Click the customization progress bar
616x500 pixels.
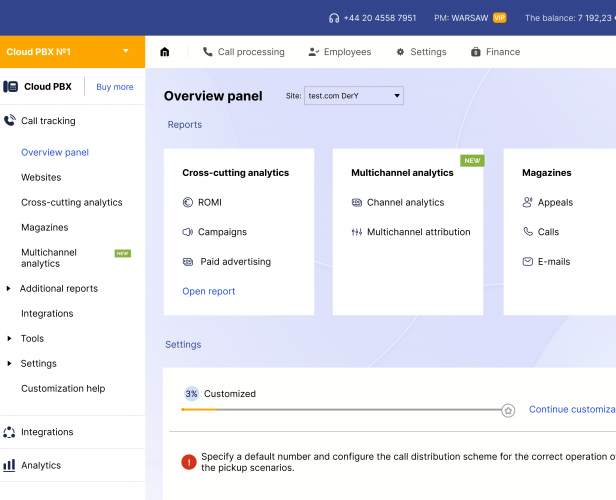coord(342,410)
